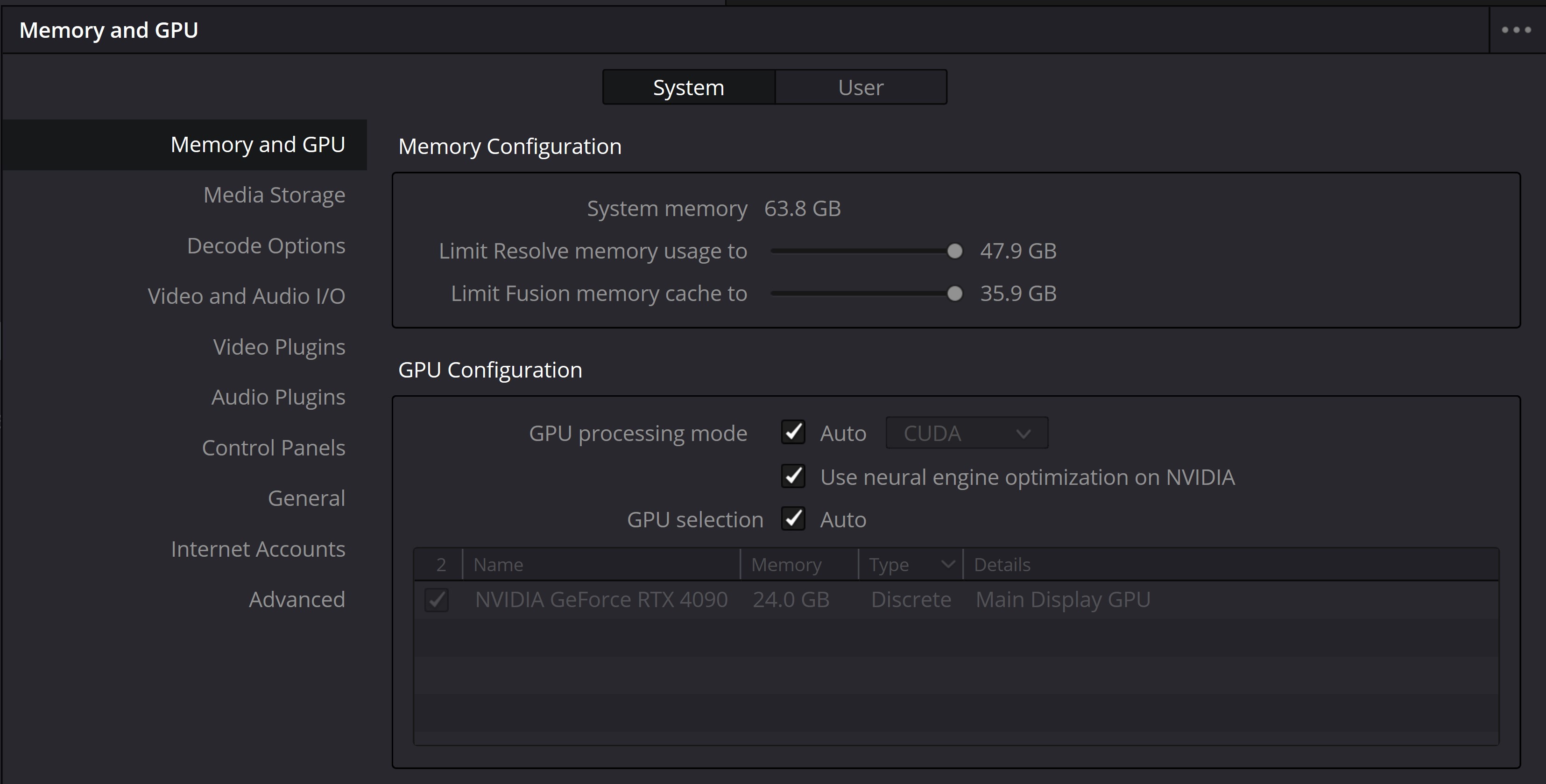Open Video and Audio I/O settings
The image size is (1546, 784).
click(247, 296)
